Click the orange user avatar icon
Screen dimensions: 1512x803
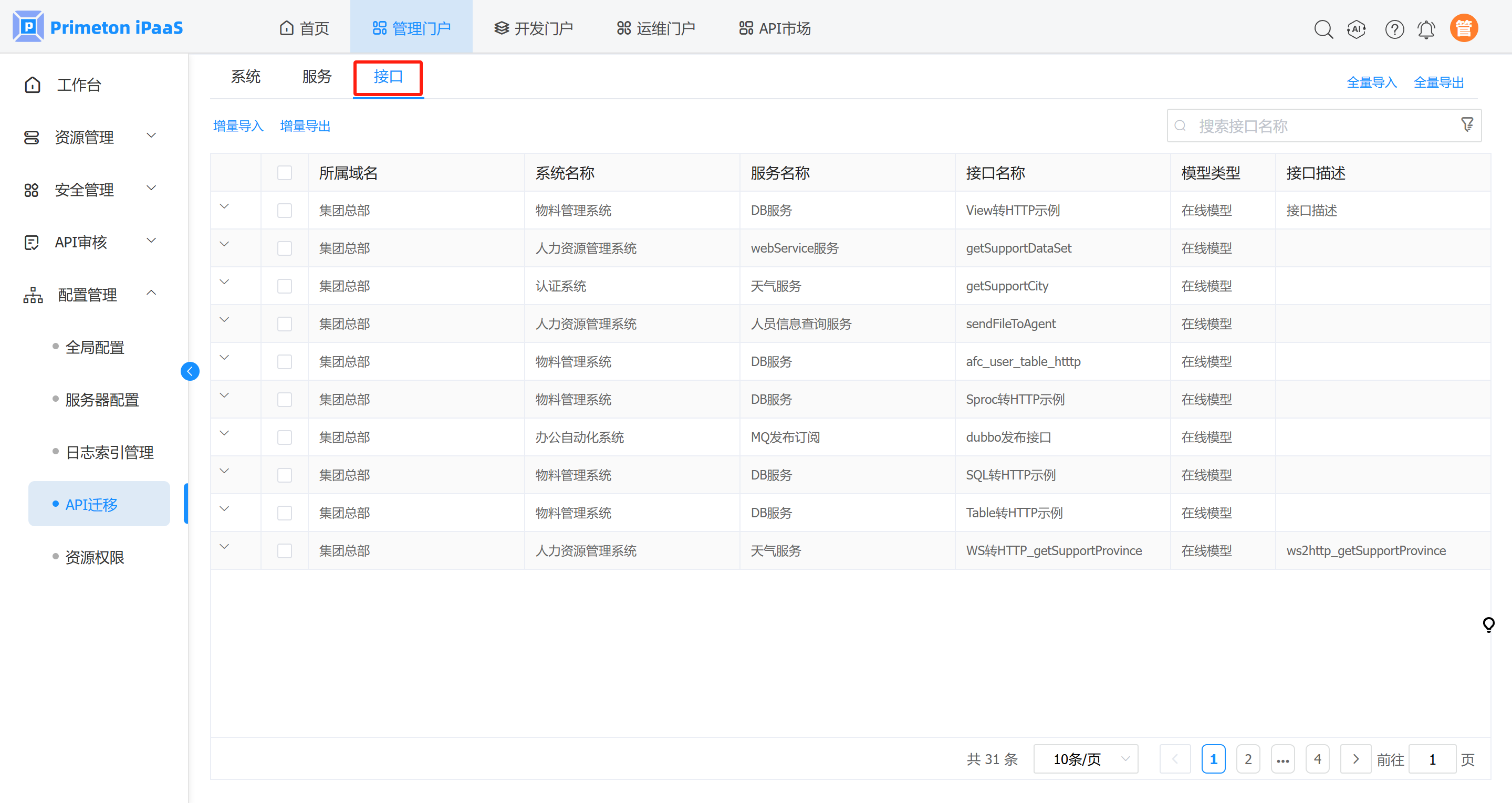[x=1464, y=28]
